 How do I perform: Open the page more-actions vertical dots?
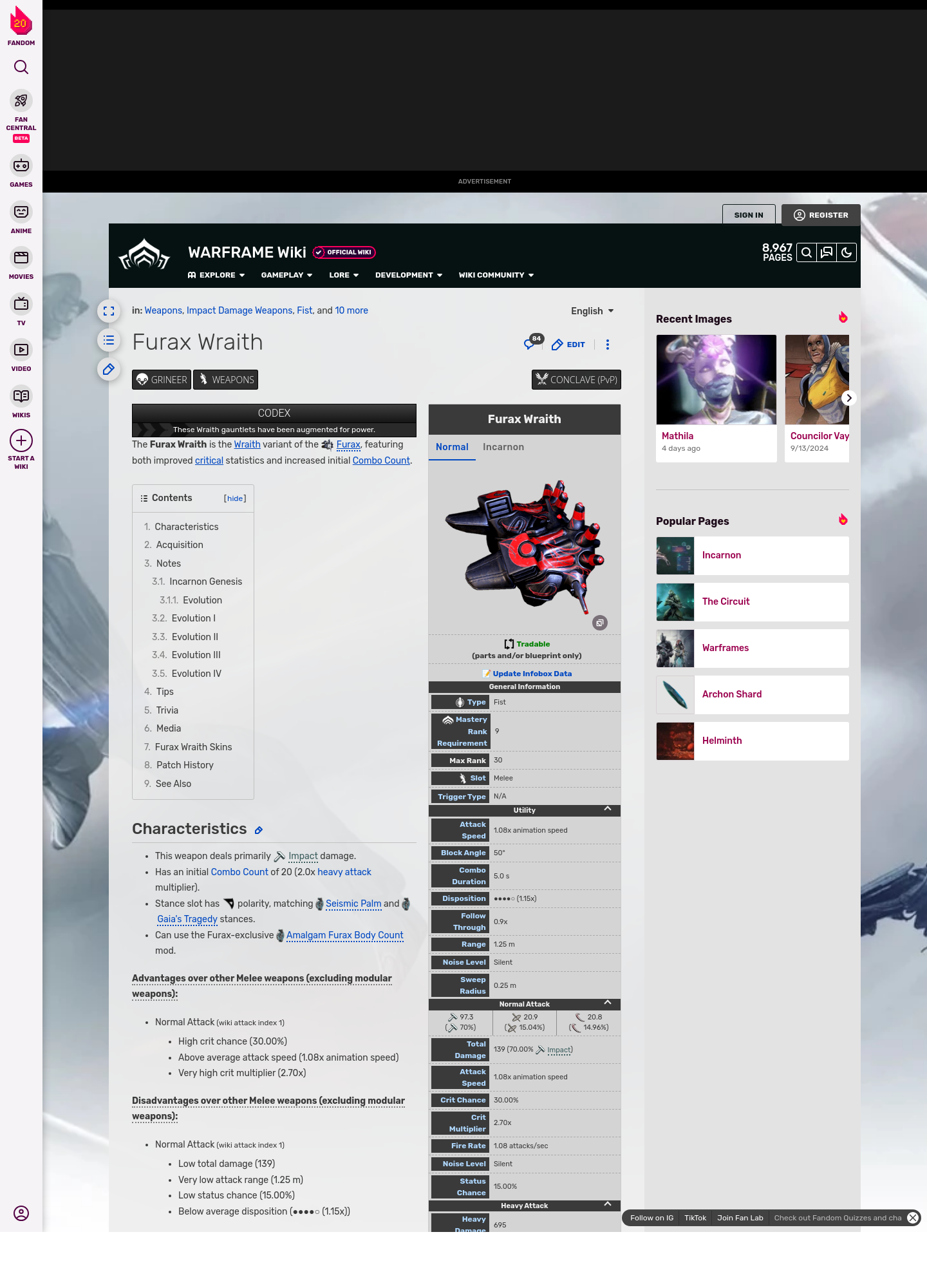pyautogui.click(x=608, y=345)
